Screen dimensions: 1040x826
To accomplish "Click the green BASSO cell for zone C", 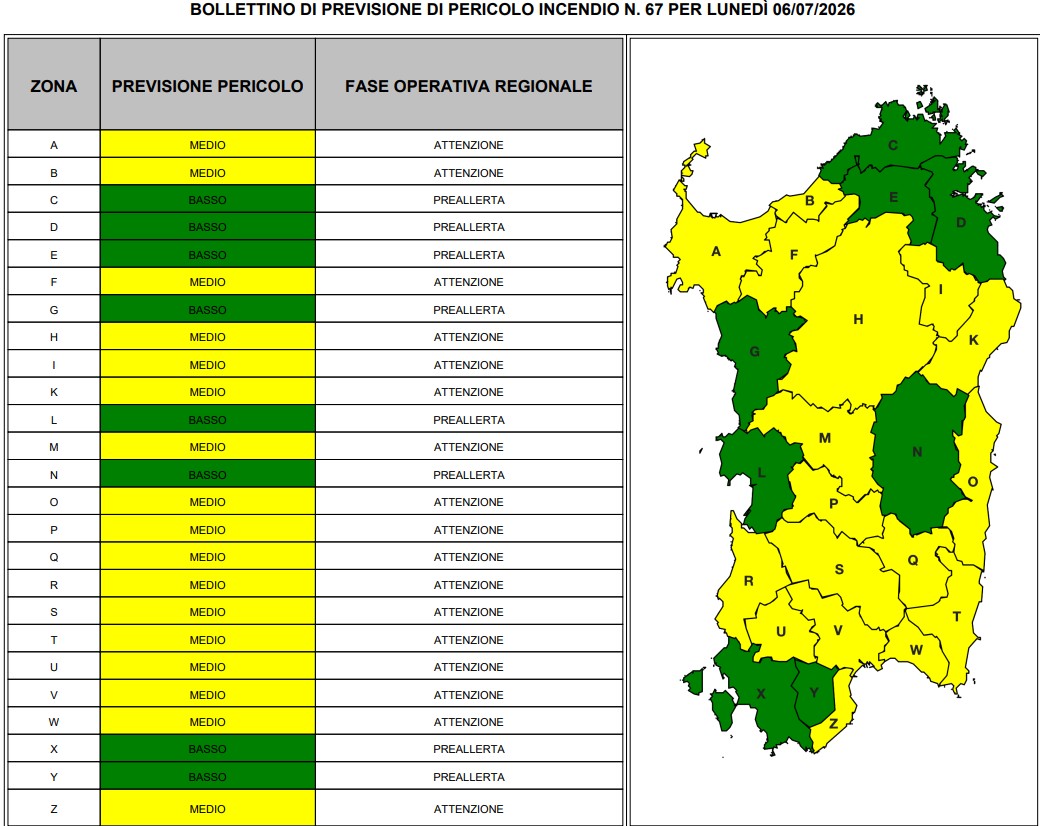I will pyautogui.click(x=208, y=200).
